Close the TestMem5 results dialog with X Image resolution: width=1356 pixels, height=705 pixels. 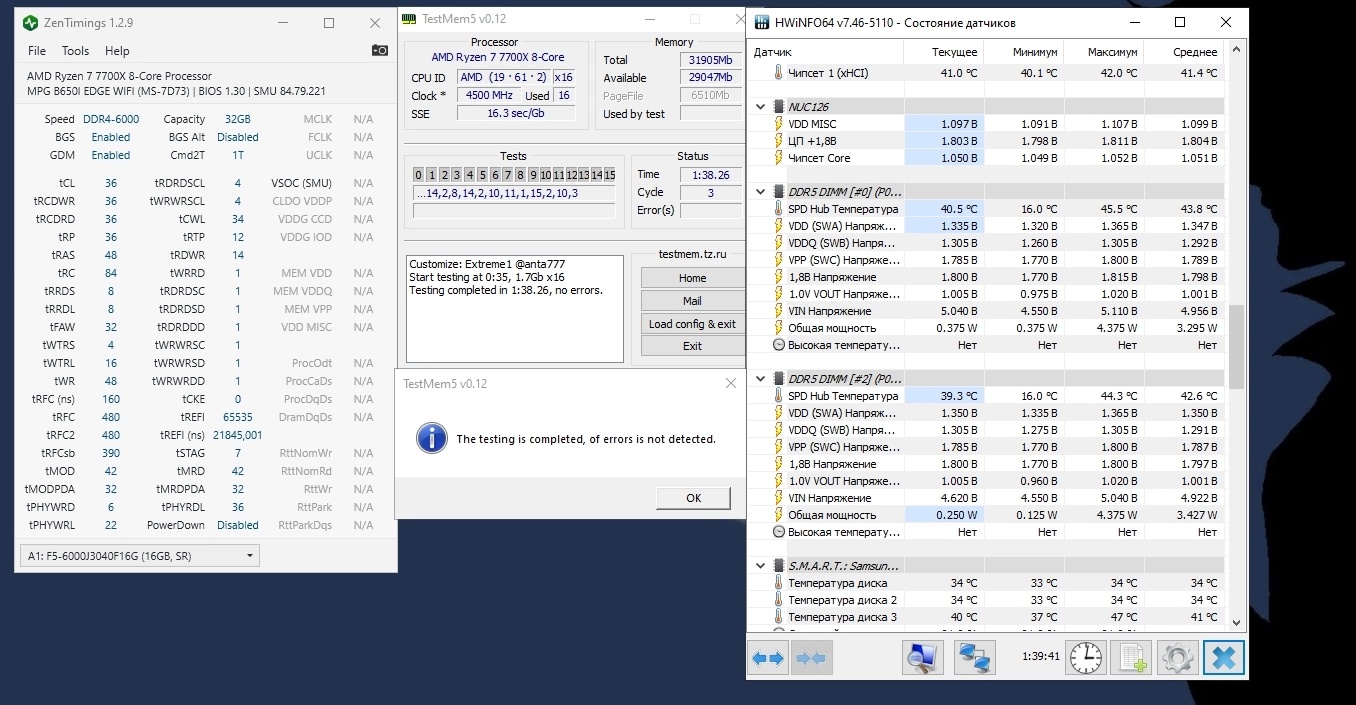coord(732,383)
